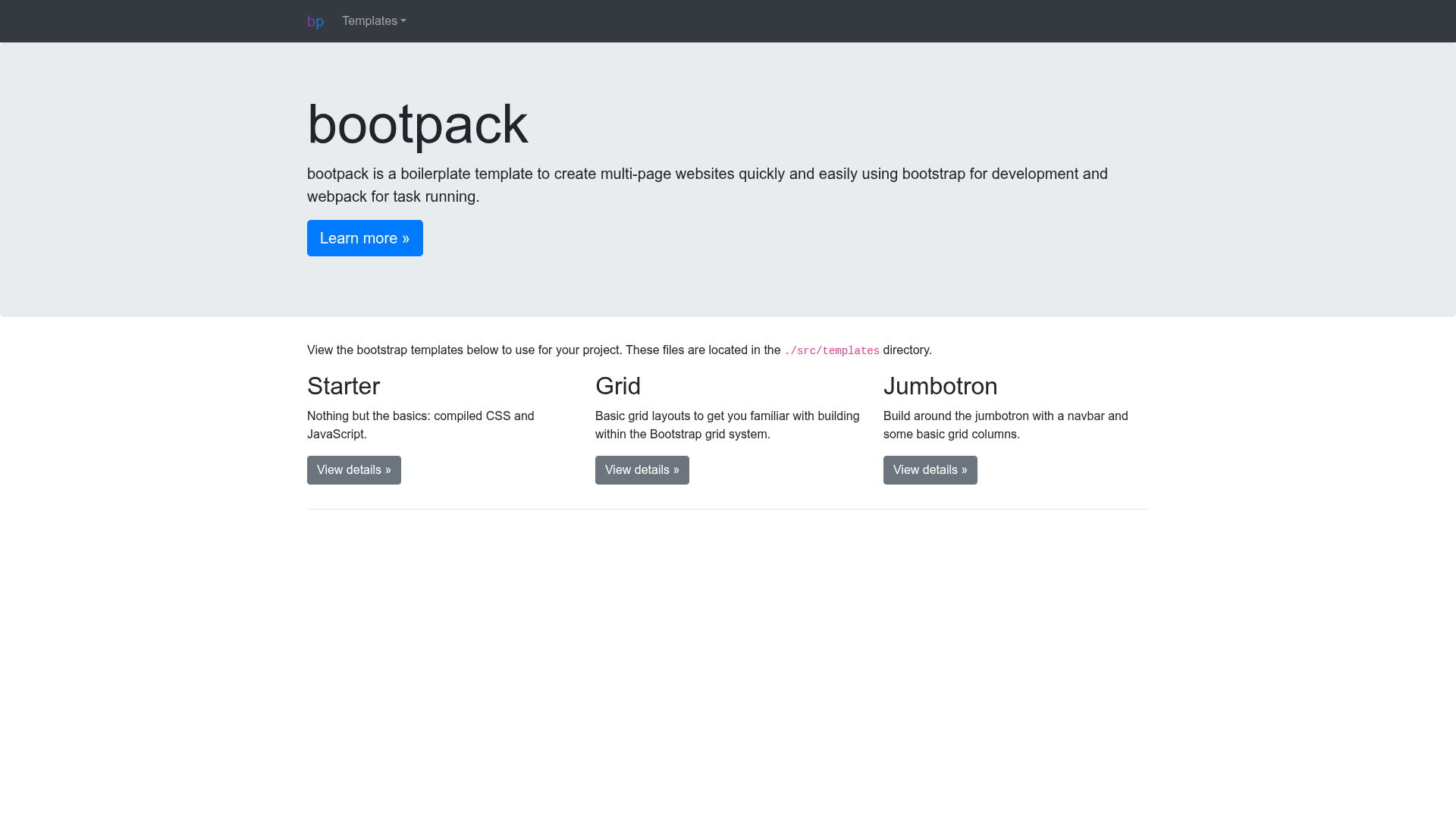
Task: Click the 'Build around the jumbotron' description
Action: coord(1006,425)
